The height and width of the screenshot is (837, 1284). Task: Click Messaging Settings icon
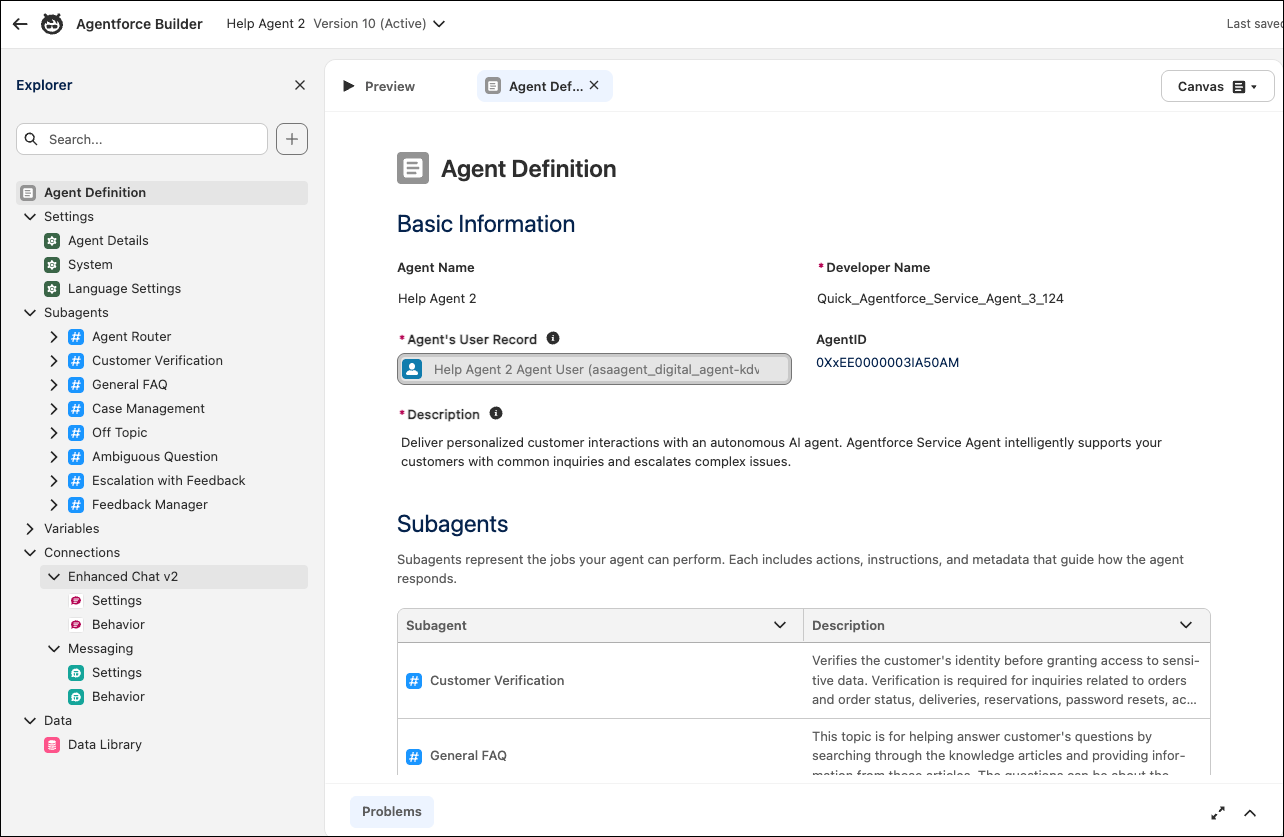76,673
